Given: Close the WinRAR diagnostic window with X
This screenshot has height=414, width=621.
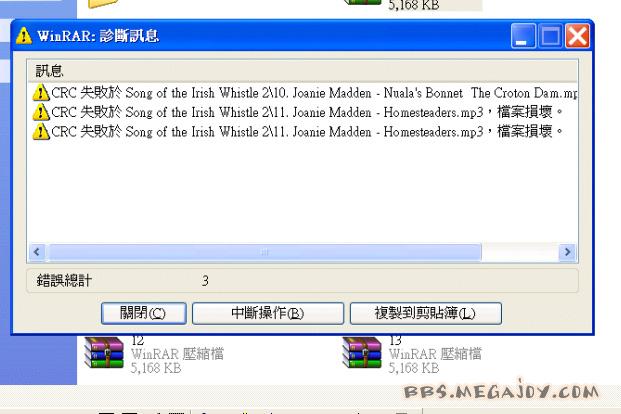Looking at the screenshot, I should pos(577,36).
